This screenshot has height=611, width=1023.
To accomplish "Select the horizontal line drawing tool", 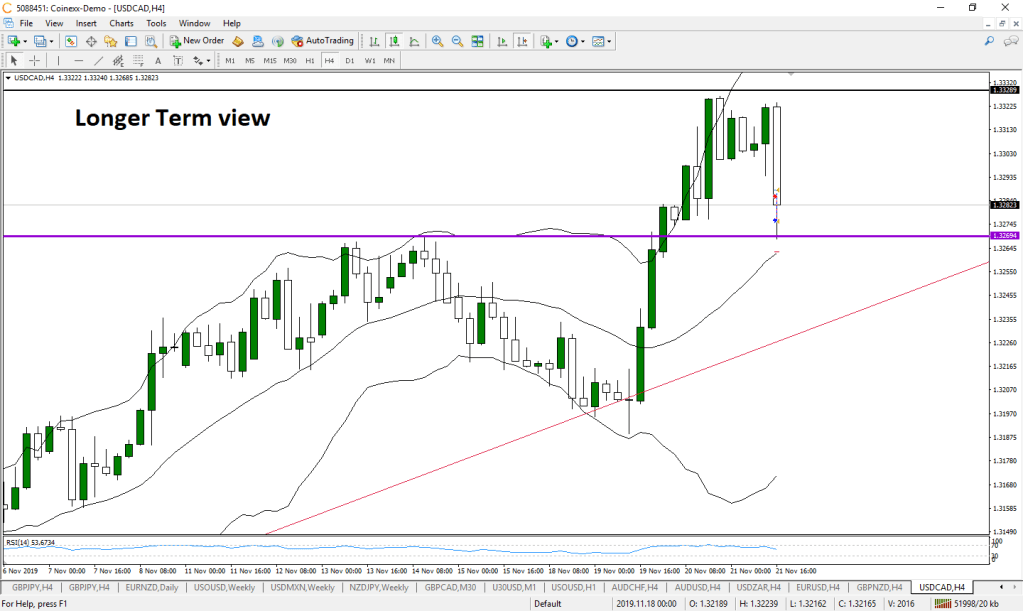I will (77, 61).
